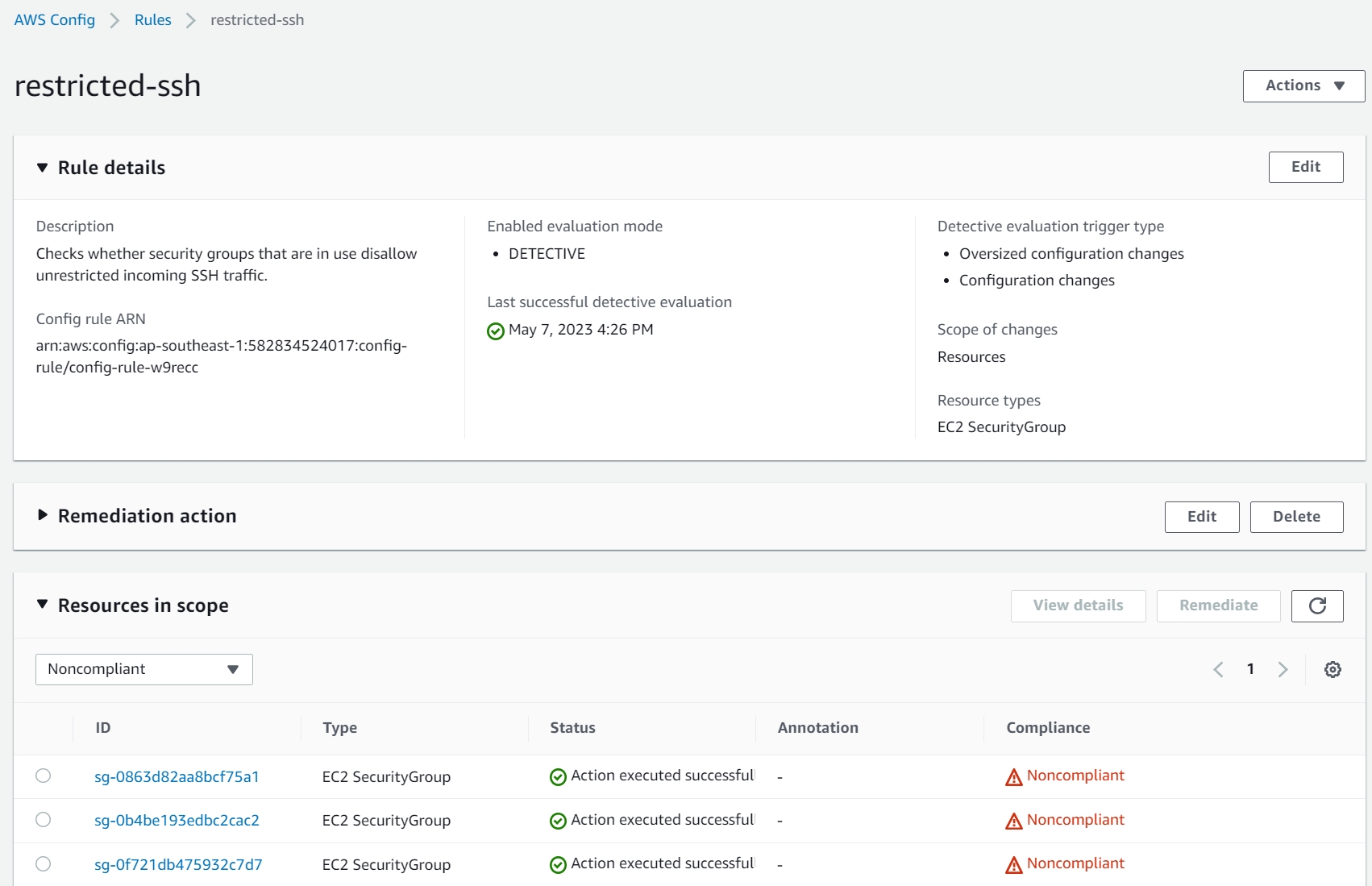Click Noncompliant warning icon for sg-0863d82aa8bcf75a1

coord(1013,777)
